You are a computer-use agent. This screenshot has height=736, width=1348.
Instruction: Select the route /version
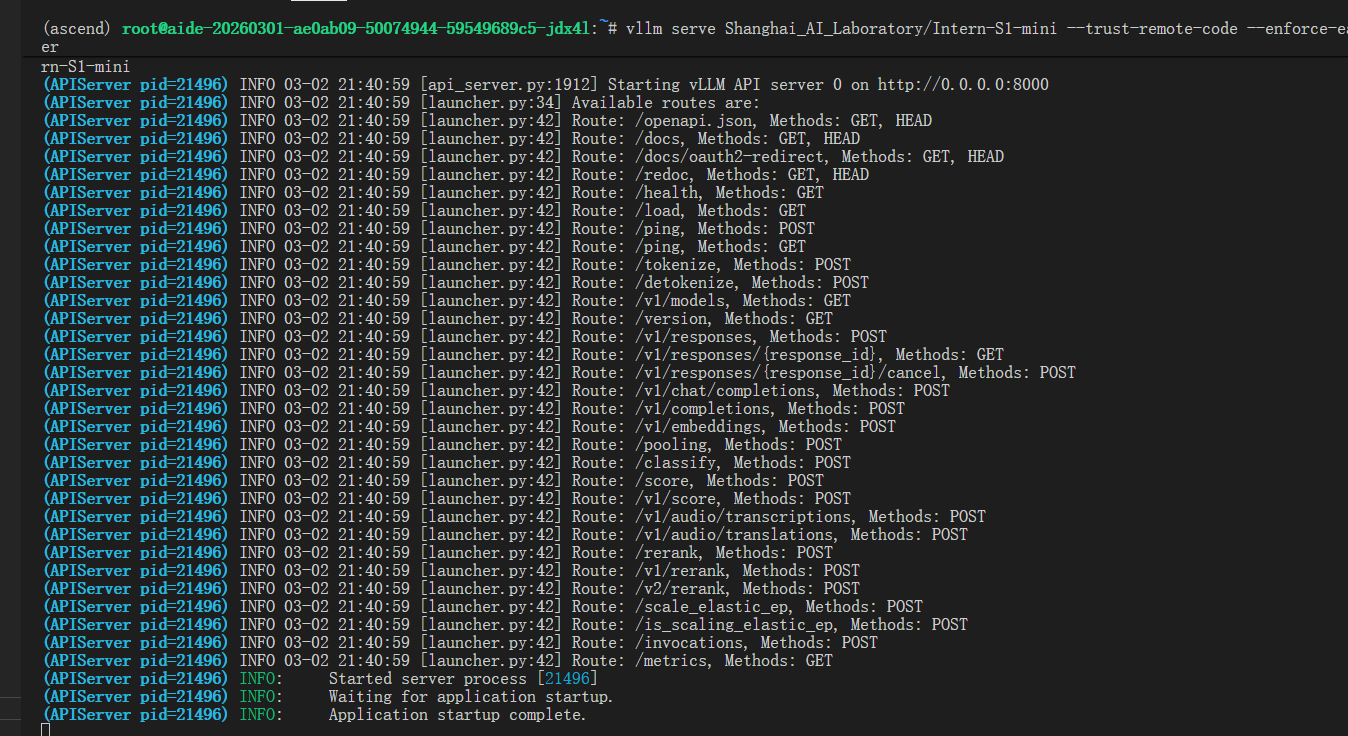671,318
